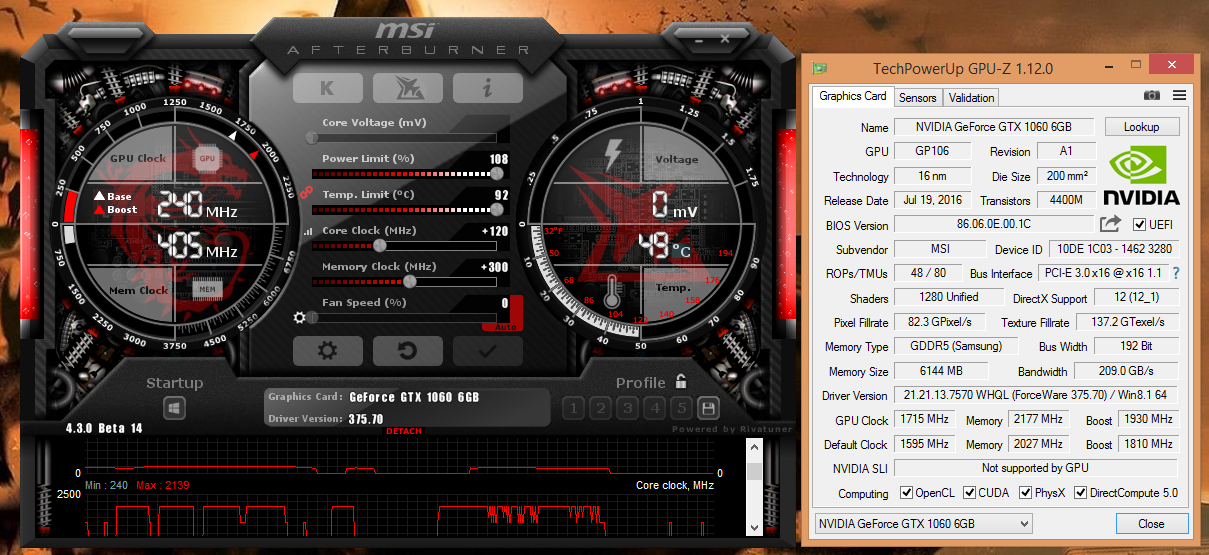Switch to the Sensors tab

point(918,97)
